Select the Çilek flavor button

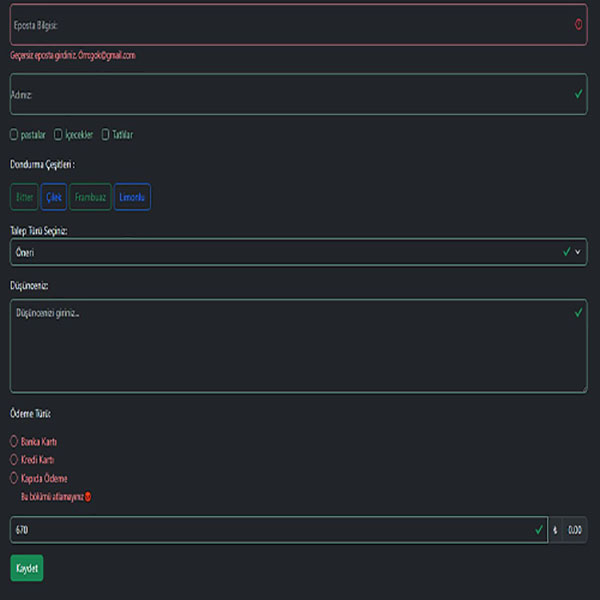coord(54,198)
